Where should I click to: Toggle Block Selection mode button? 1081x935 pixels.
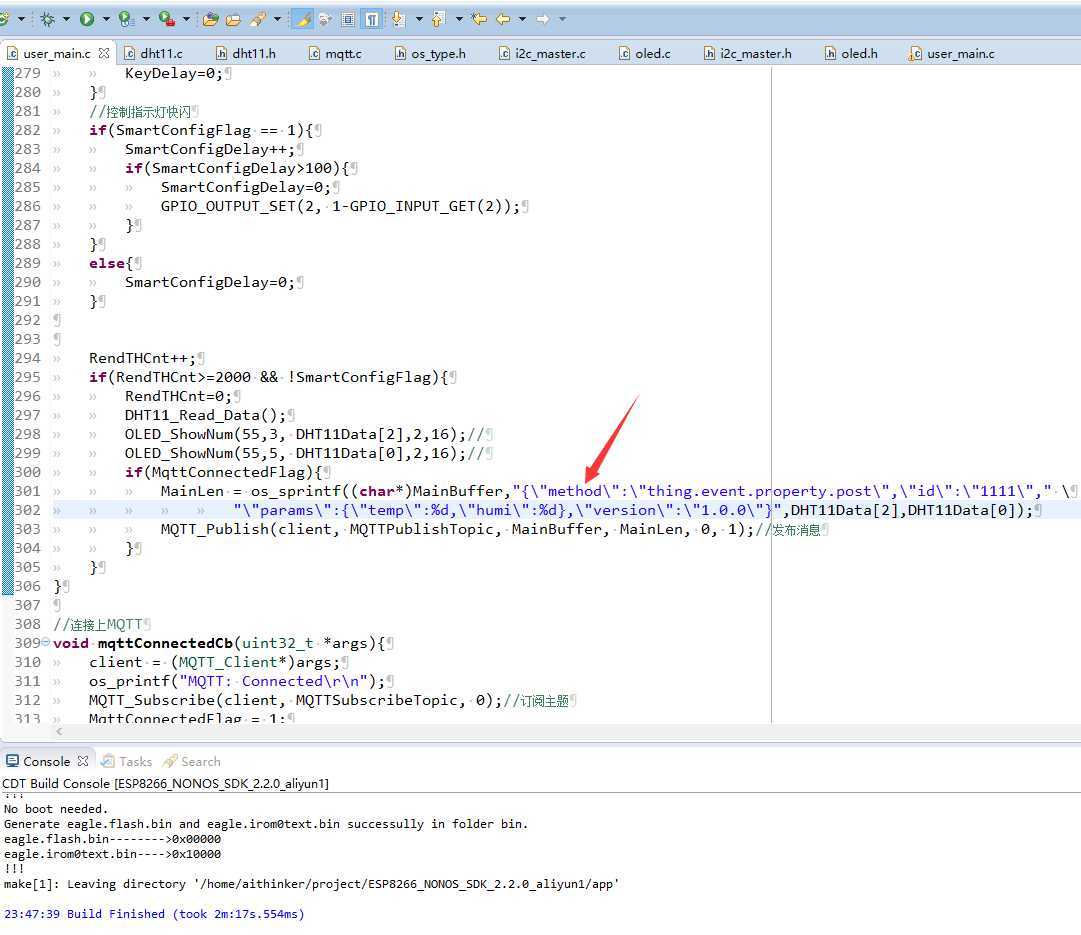click(348, 19)
